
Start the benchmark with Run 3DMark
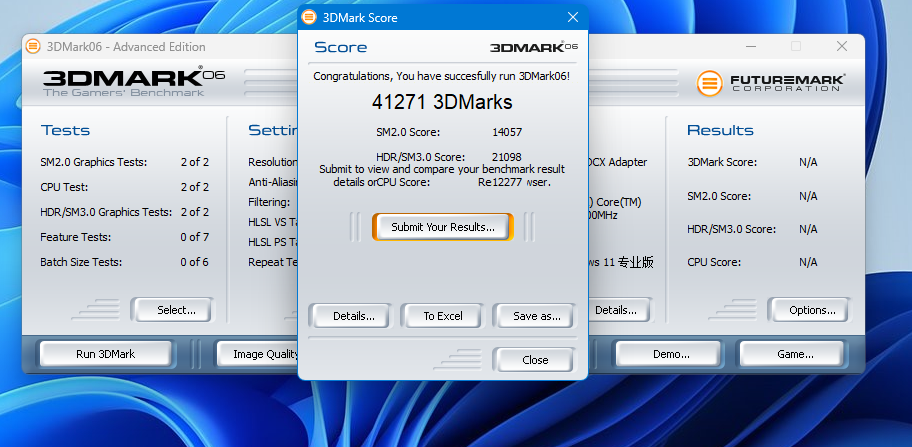(105, 354)
